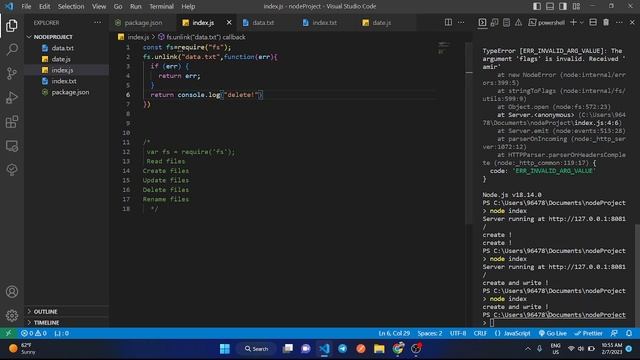Open the Search view in activity bar
Screen dimensions: 640x360
coord(12,49)
